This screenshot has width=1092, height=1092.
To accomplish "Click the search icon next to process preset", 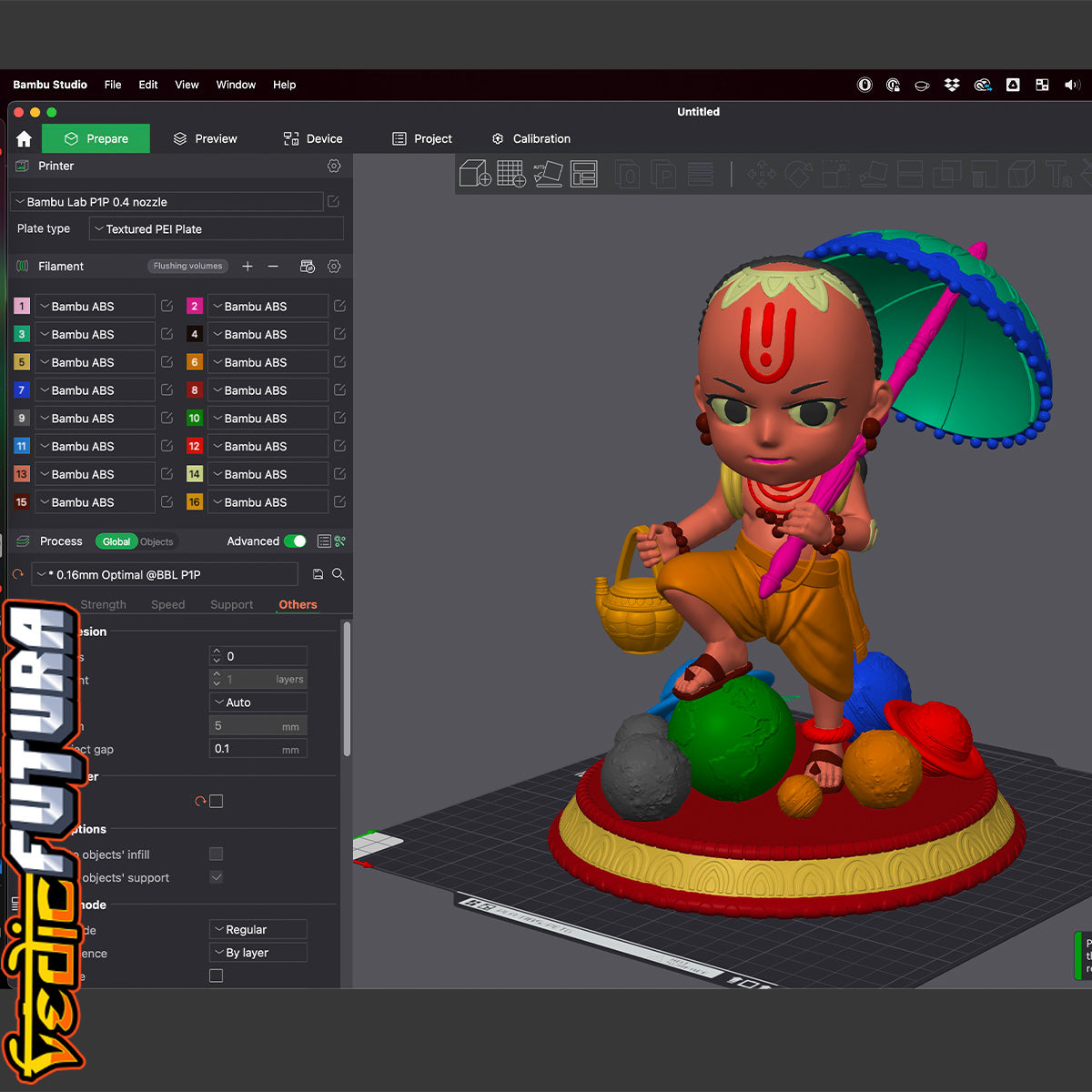I will point(338,574).
